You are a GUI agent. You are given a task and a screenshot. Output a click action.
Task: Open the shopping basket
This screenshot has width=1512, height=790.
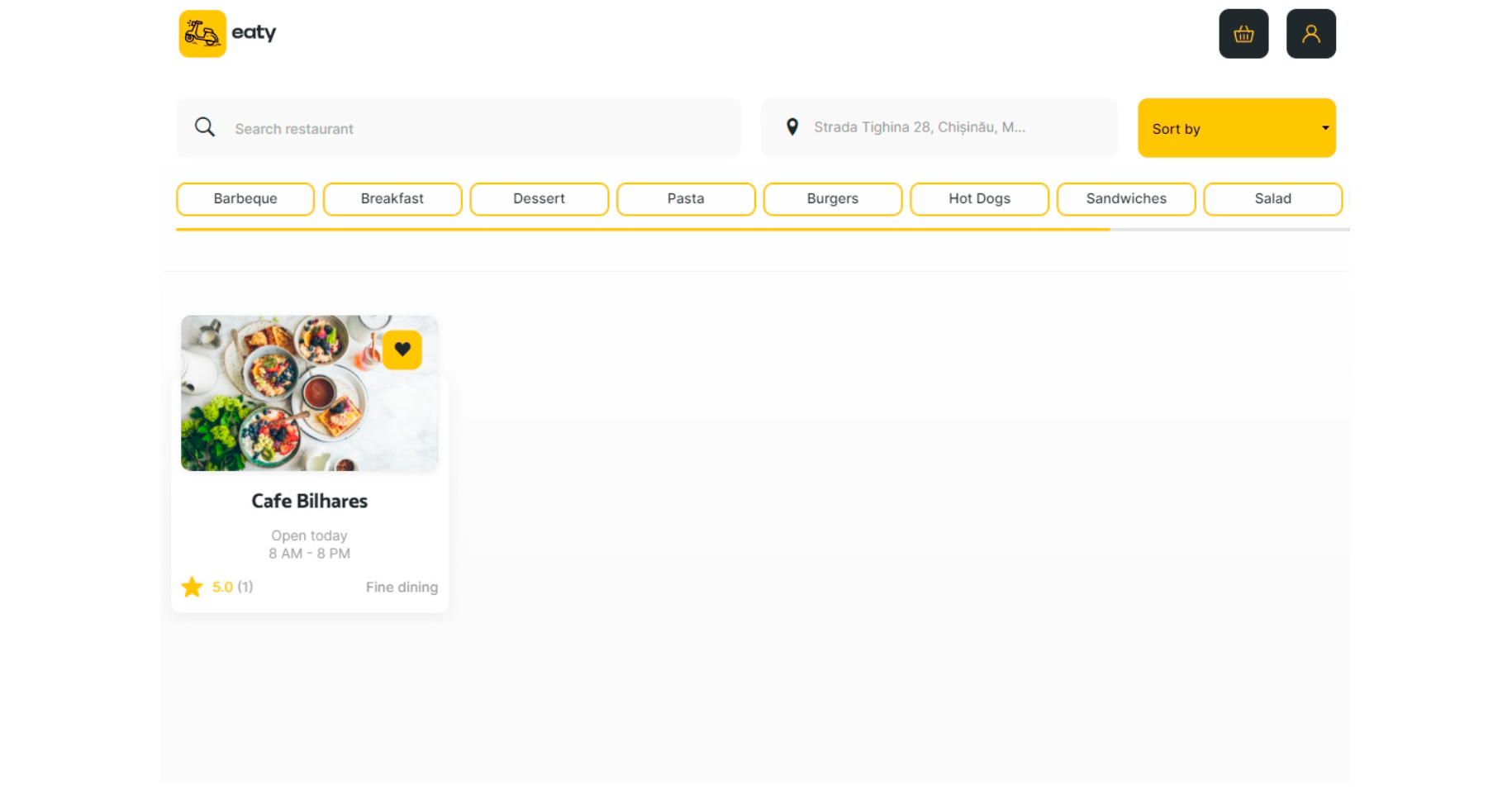(1243, 34)
